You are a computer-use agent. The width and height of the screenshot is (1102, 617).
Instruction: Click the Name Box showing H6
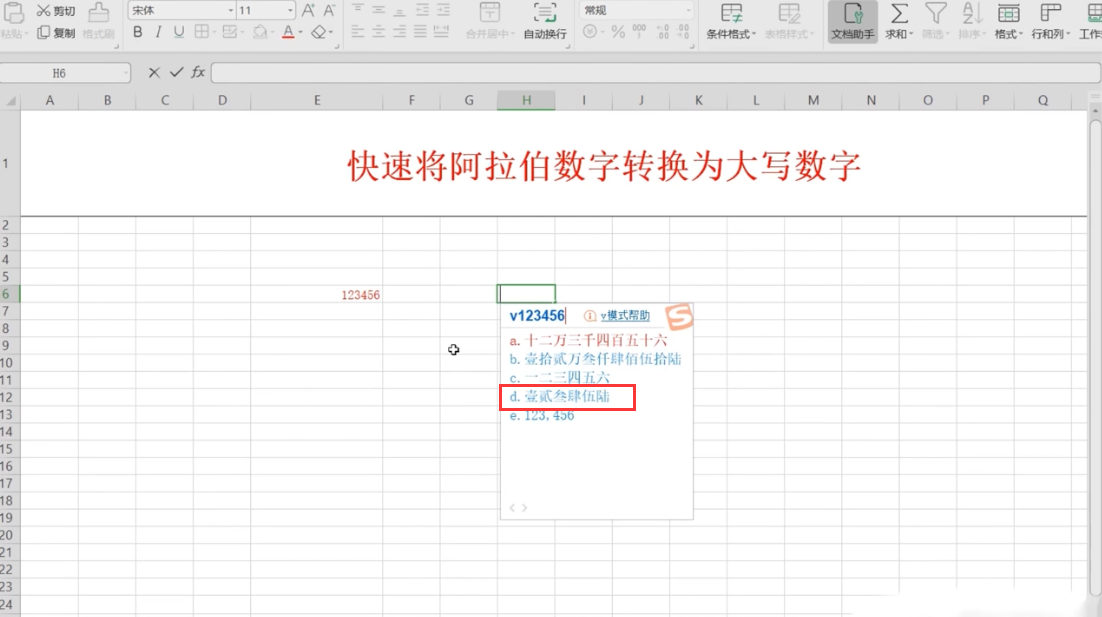(x=65, y=73)
